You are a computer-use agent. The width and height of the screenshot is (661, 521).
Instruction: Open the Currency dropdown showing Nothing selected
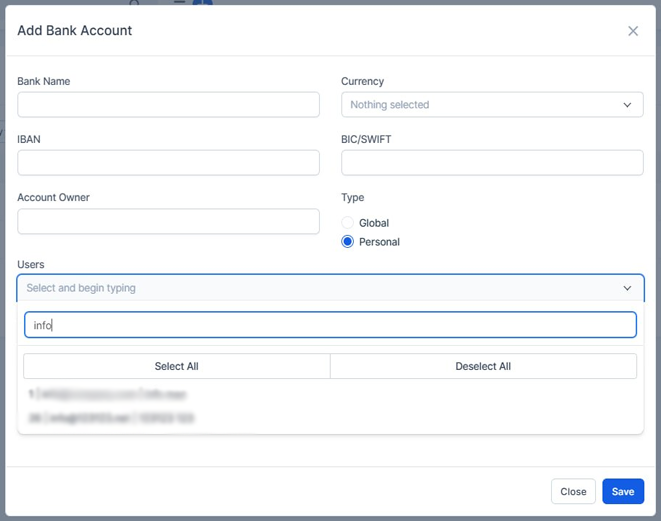(x=480, y=105)
